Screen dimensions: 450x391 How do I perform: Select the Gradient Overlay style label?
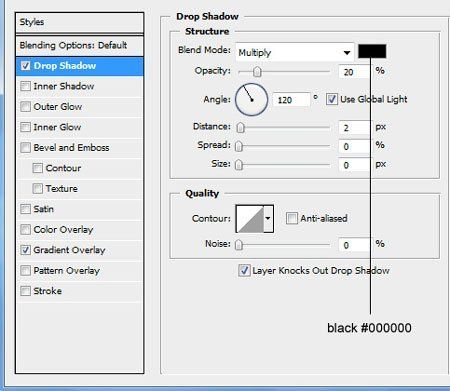point(69,250)
